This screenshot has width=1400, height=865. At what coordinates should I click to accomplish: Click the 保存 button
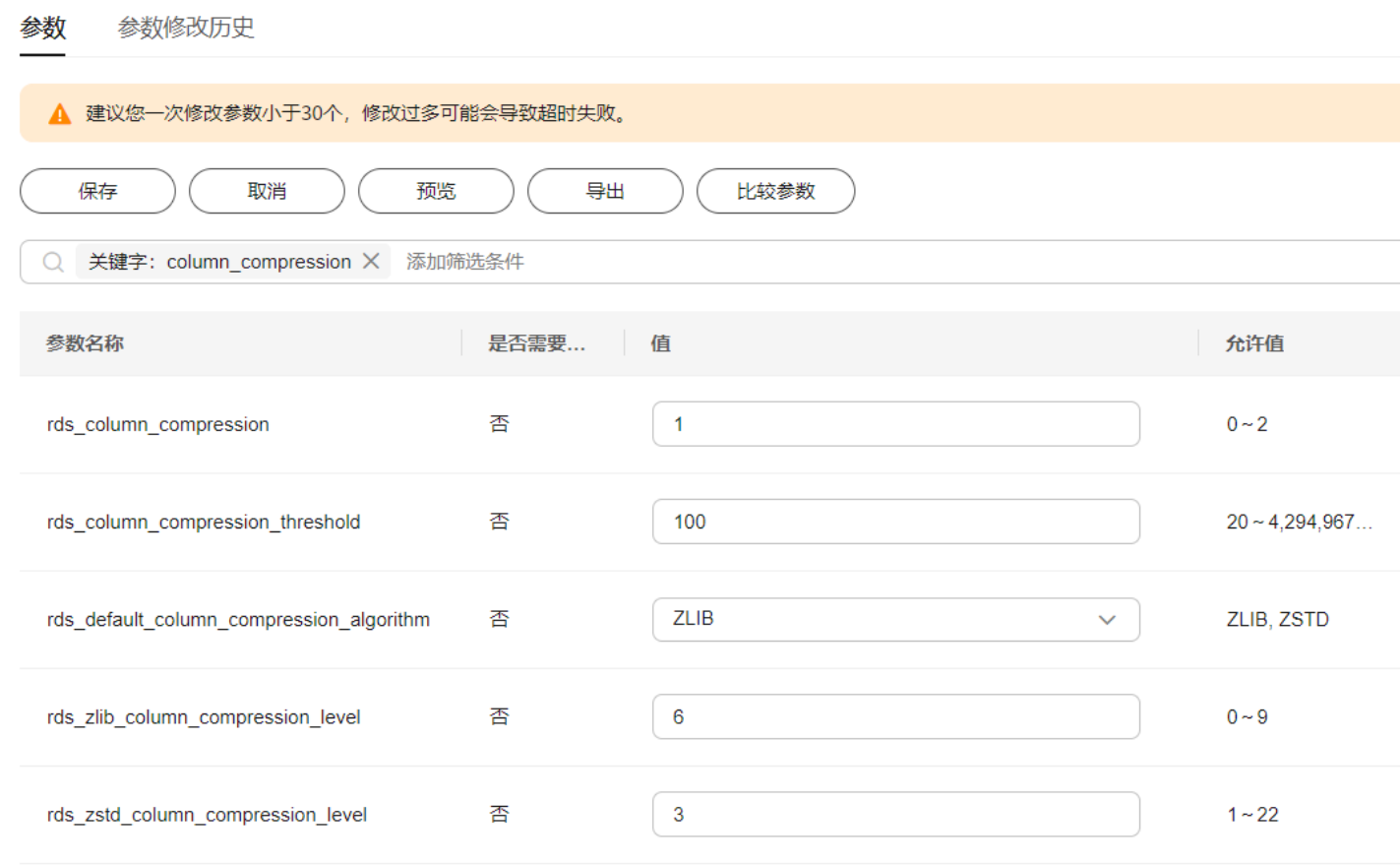pyautogui.click(x=97, y=191)
